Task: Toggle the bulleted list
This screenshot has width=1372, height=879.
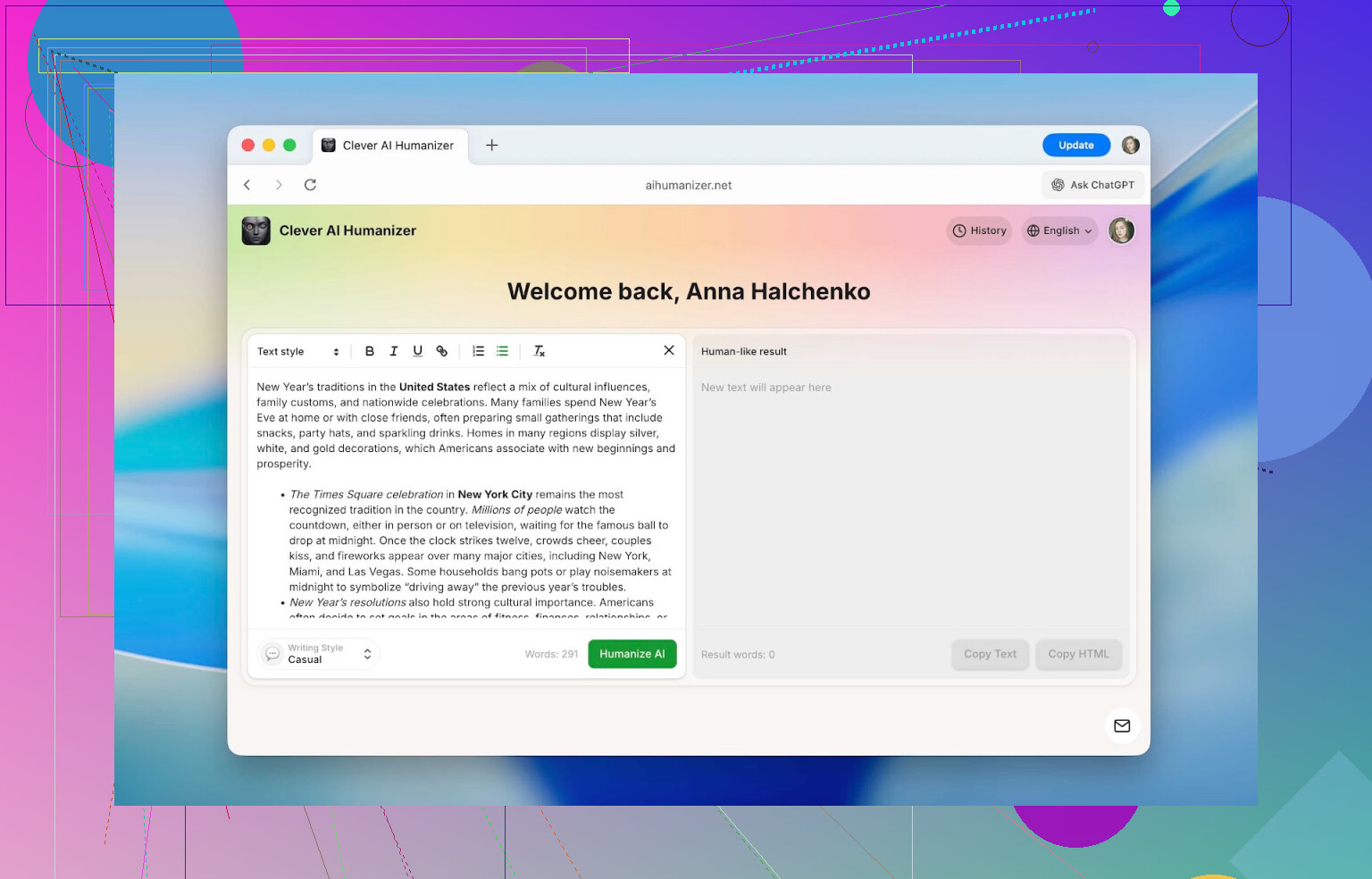Action: [502, 351]
